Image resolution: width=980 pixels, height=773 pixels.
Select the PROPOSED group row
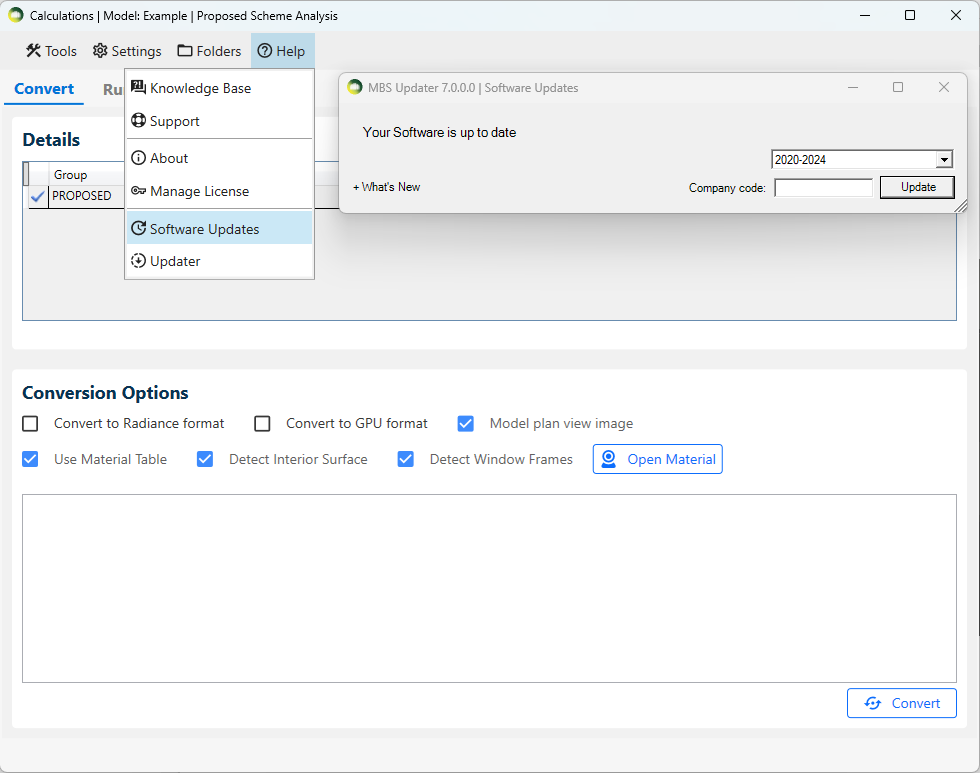click(82, 196)
